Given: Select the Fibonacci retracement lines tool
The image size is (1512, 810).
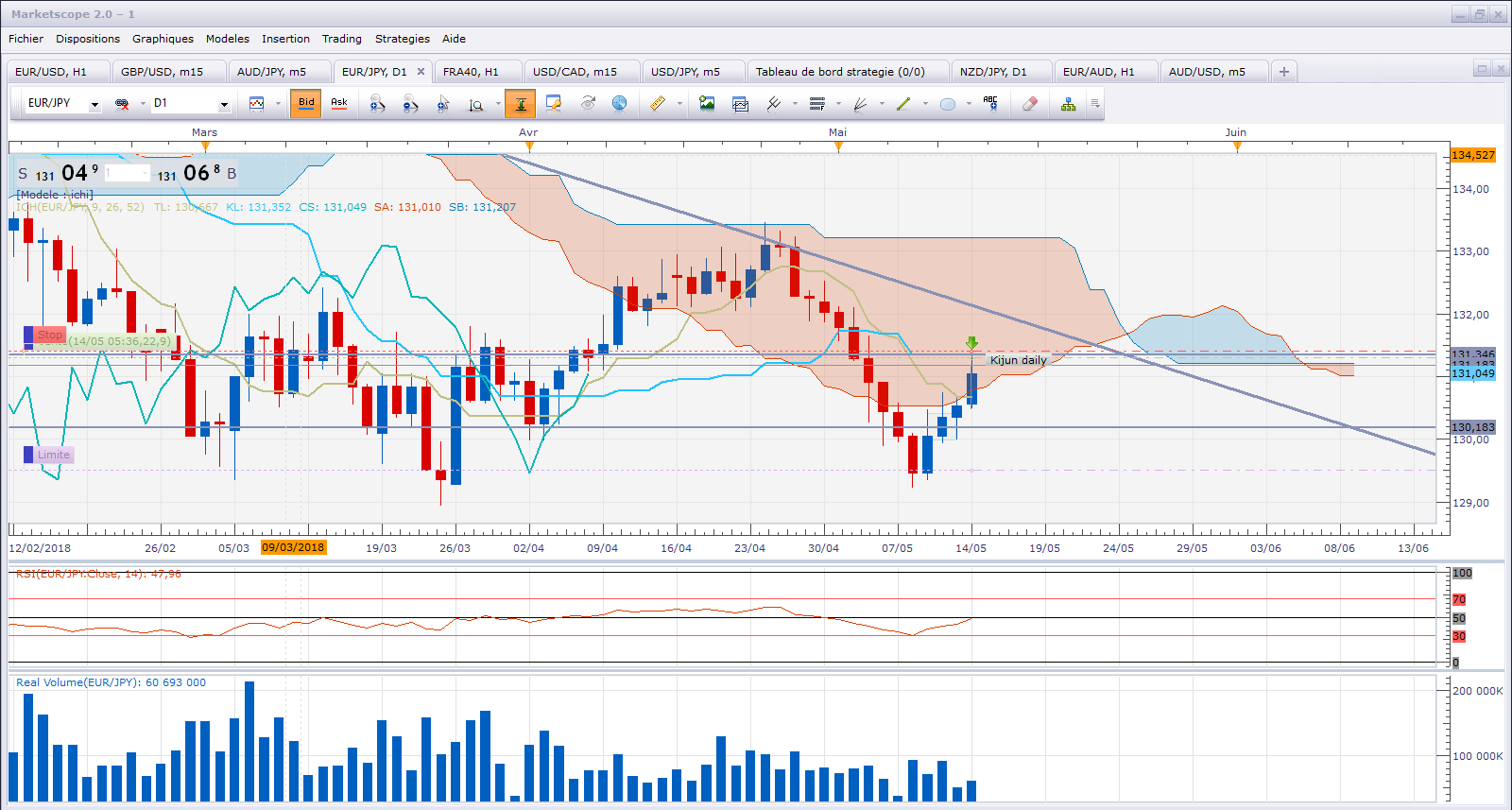Looking at the screenshot, I should [x=817, y=104].
